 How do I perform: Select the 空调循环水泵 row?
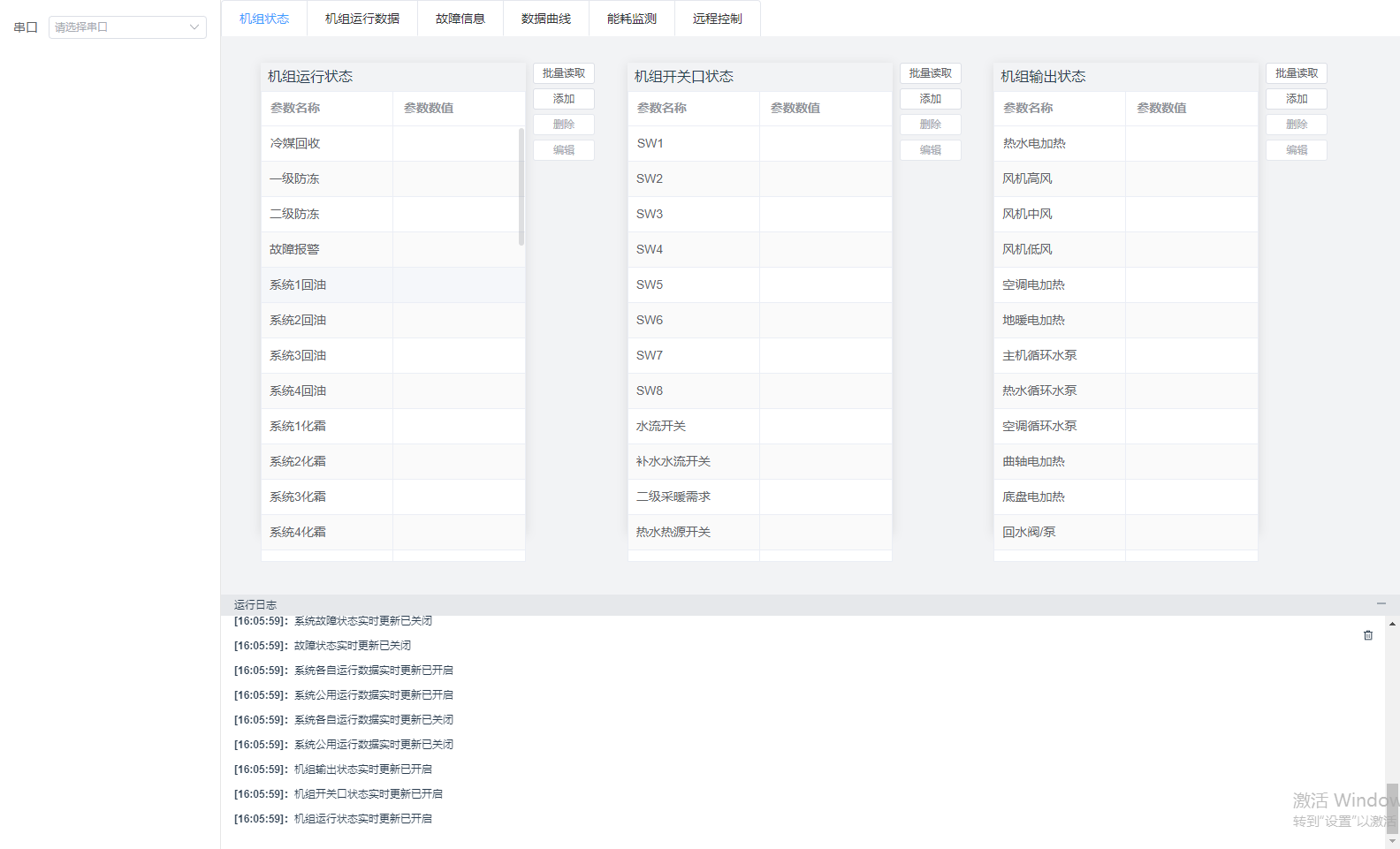coord(1126,426)
